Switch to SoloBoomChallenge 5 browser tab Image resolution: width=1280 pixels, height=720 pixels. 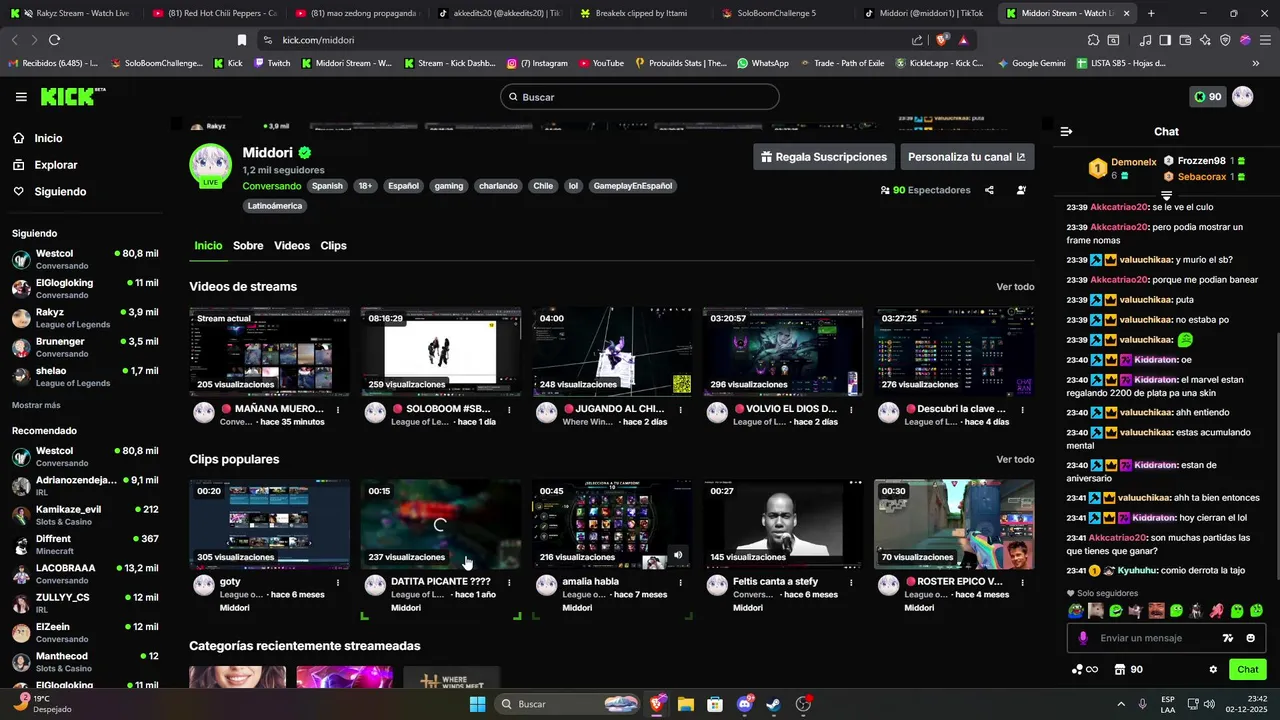tap(776, 13)
